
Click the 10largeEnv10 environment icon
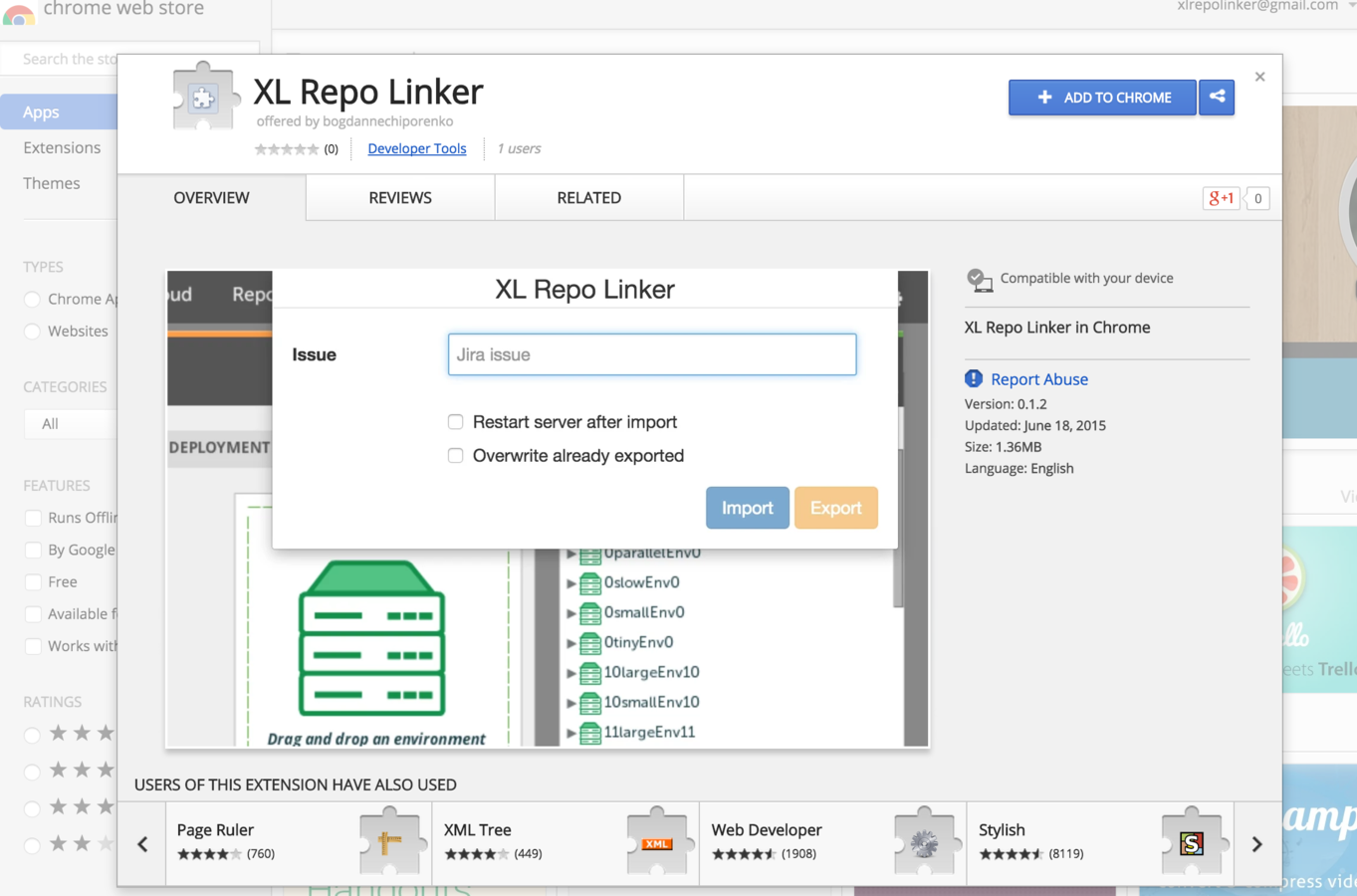click(590, 672)
